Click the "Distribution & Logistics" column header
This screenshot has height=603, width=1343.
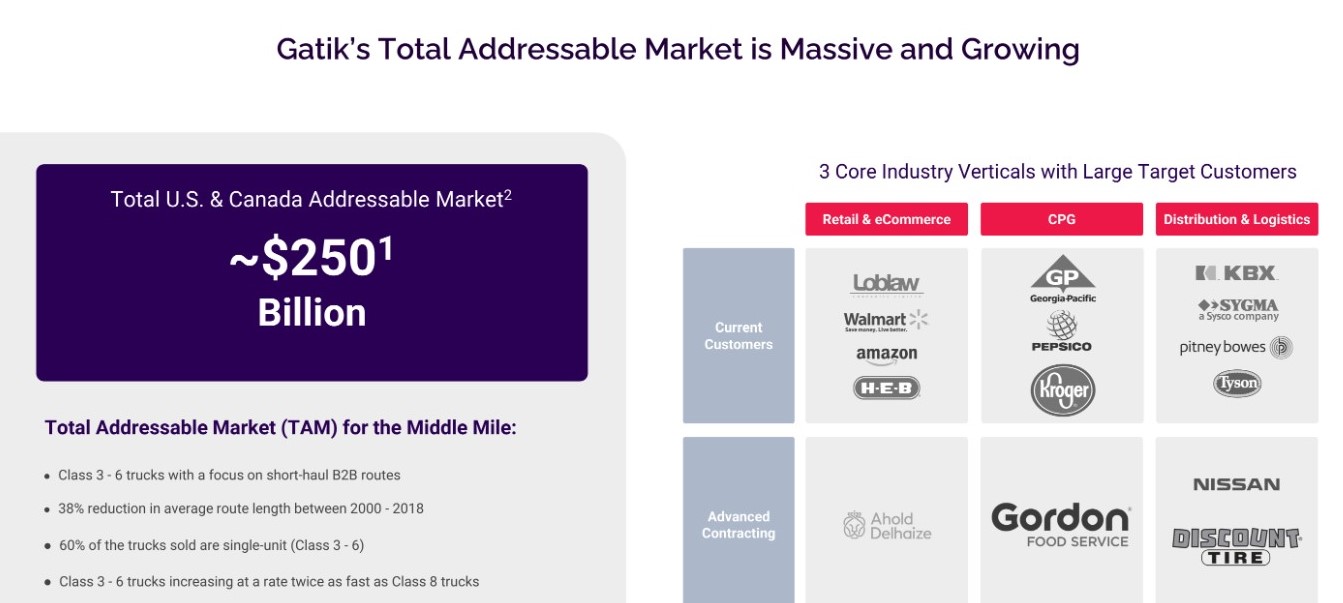pos(1237,219)
